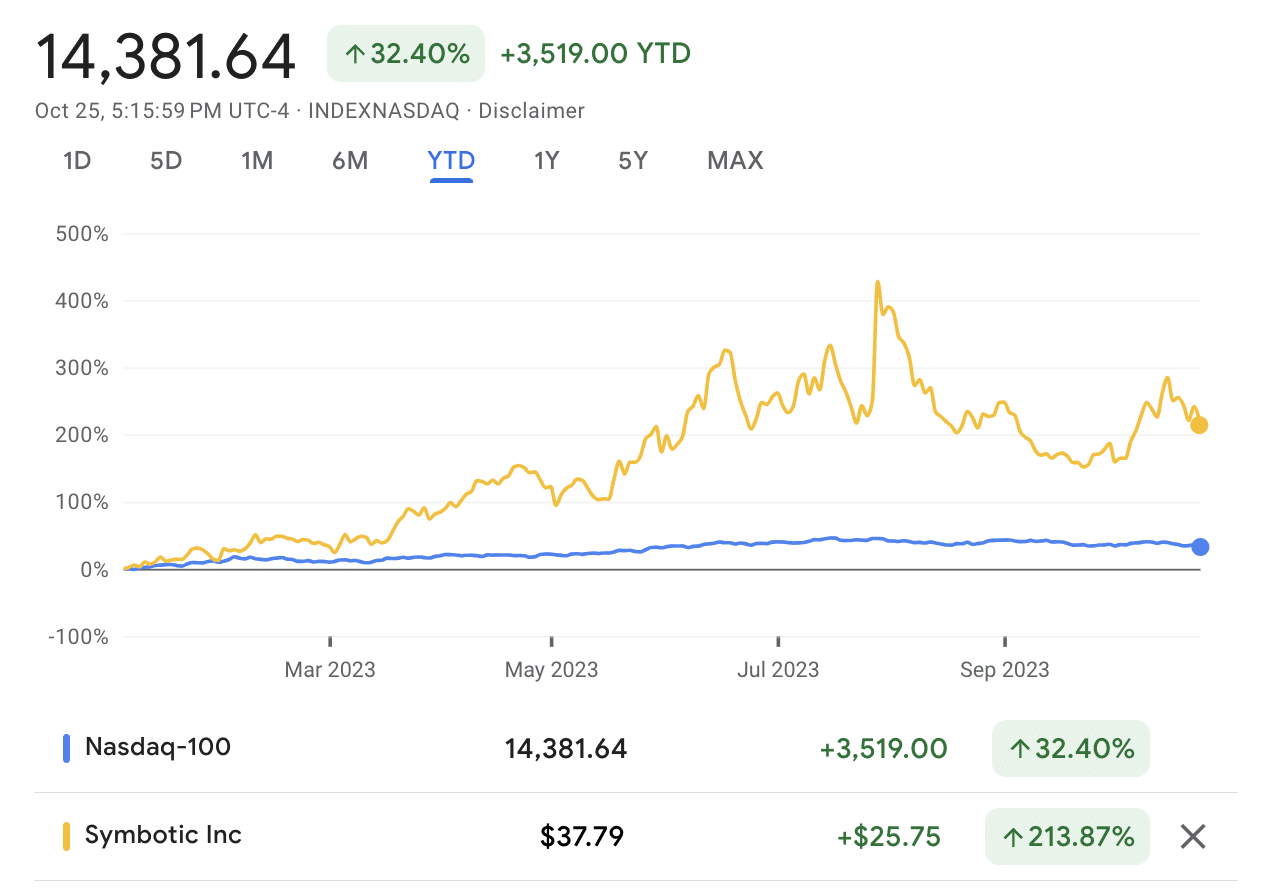The image size is (1262, 890).
Task: Switch chart to 1M range
Action: pos(257,160)
